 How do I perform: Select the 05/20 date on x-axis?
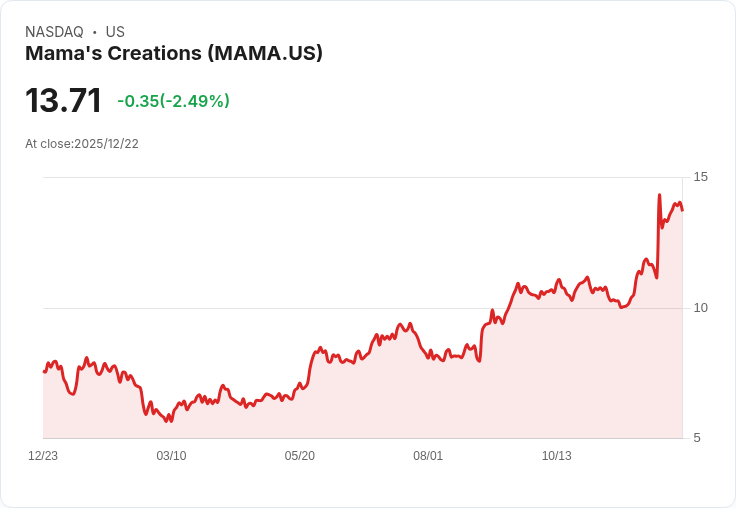(x=299, y=456)
